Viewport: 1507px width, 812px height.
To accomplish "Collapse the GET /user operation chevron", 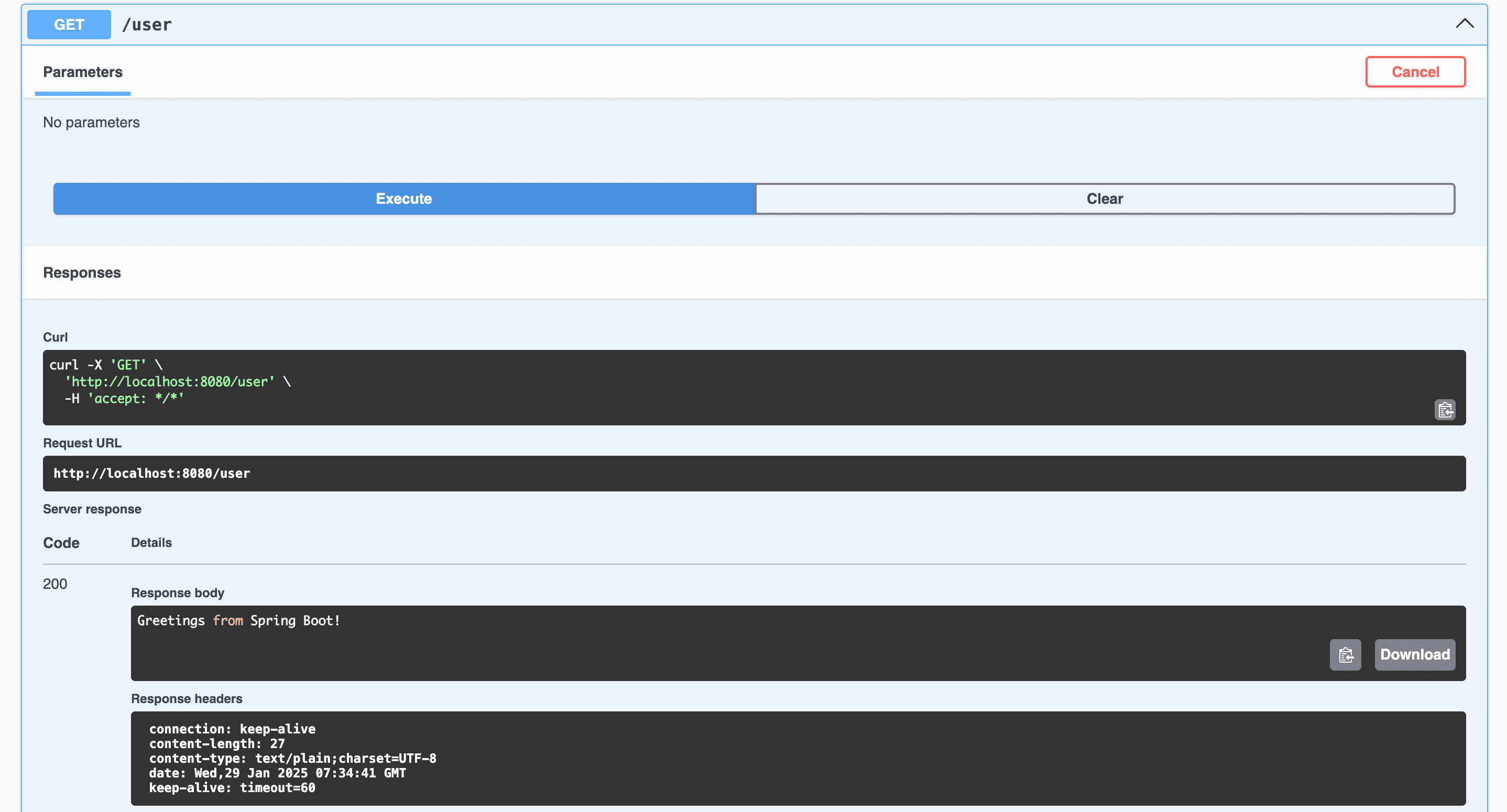I will click(x=1464, y=24).
